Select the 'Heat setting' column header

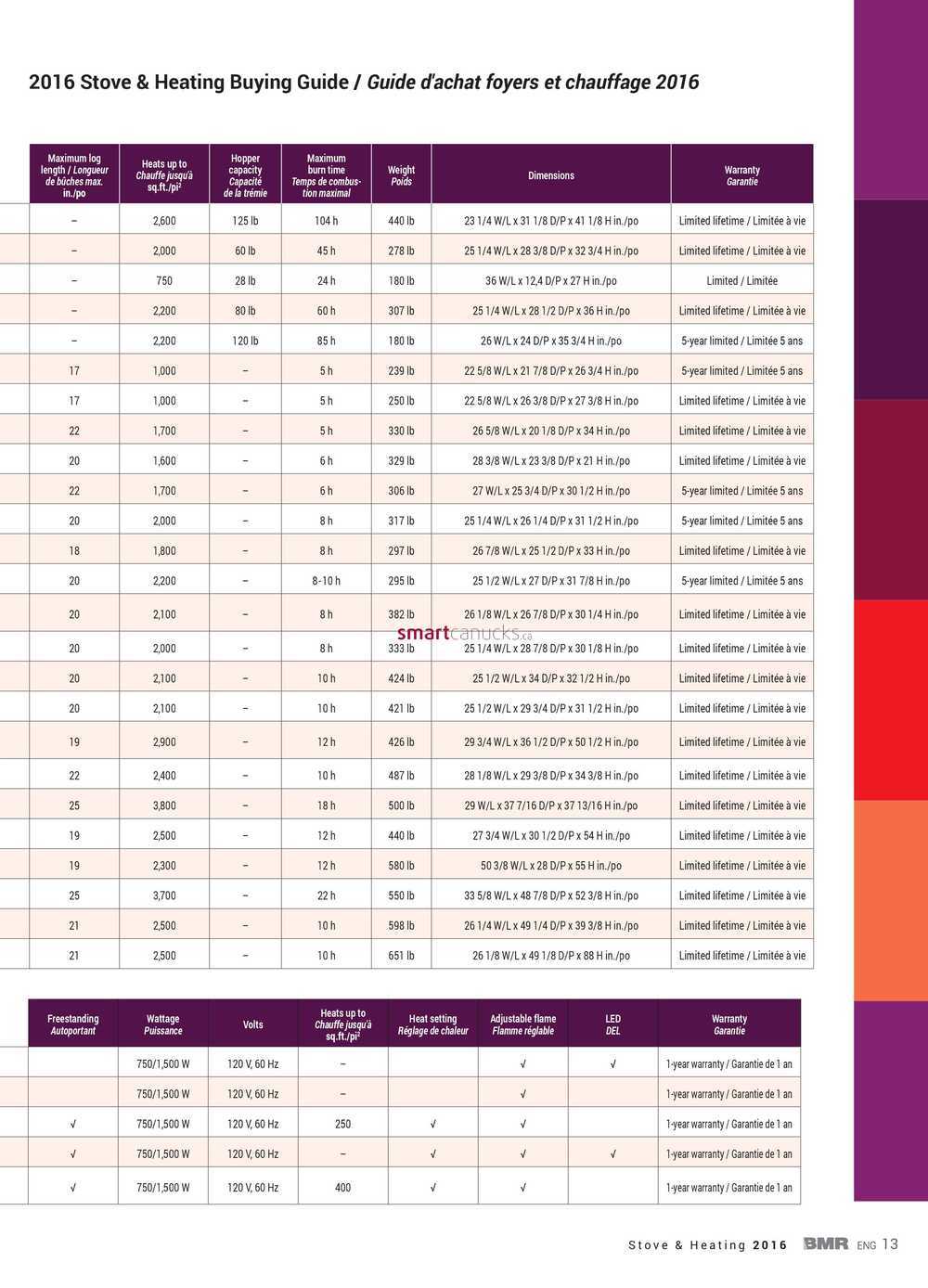(x=433, y=1024)
